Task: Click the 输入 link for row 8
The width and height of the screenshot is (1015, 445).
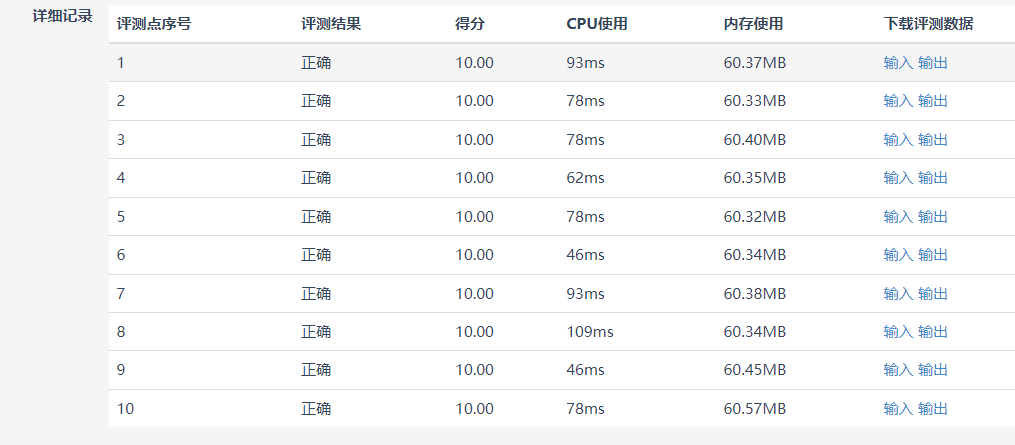Action: tap(898, 332)
